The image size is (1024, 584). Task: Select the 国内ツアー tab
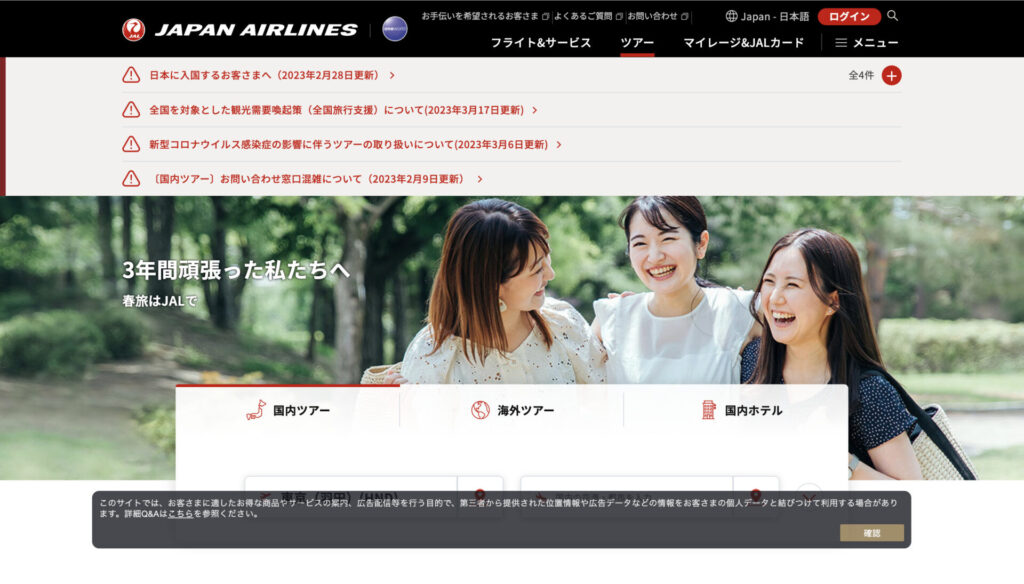pos(287,410)
